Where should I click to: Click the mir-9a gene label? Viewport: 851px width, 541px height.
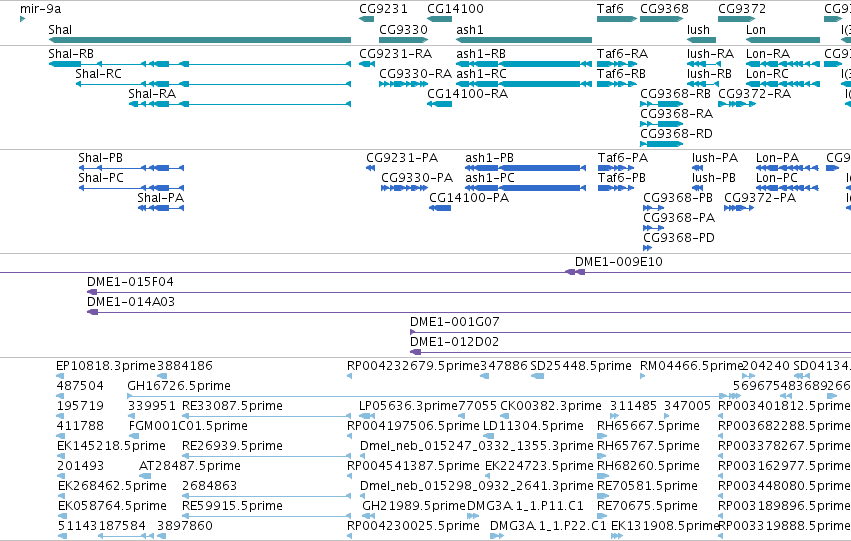coord(40,9)
